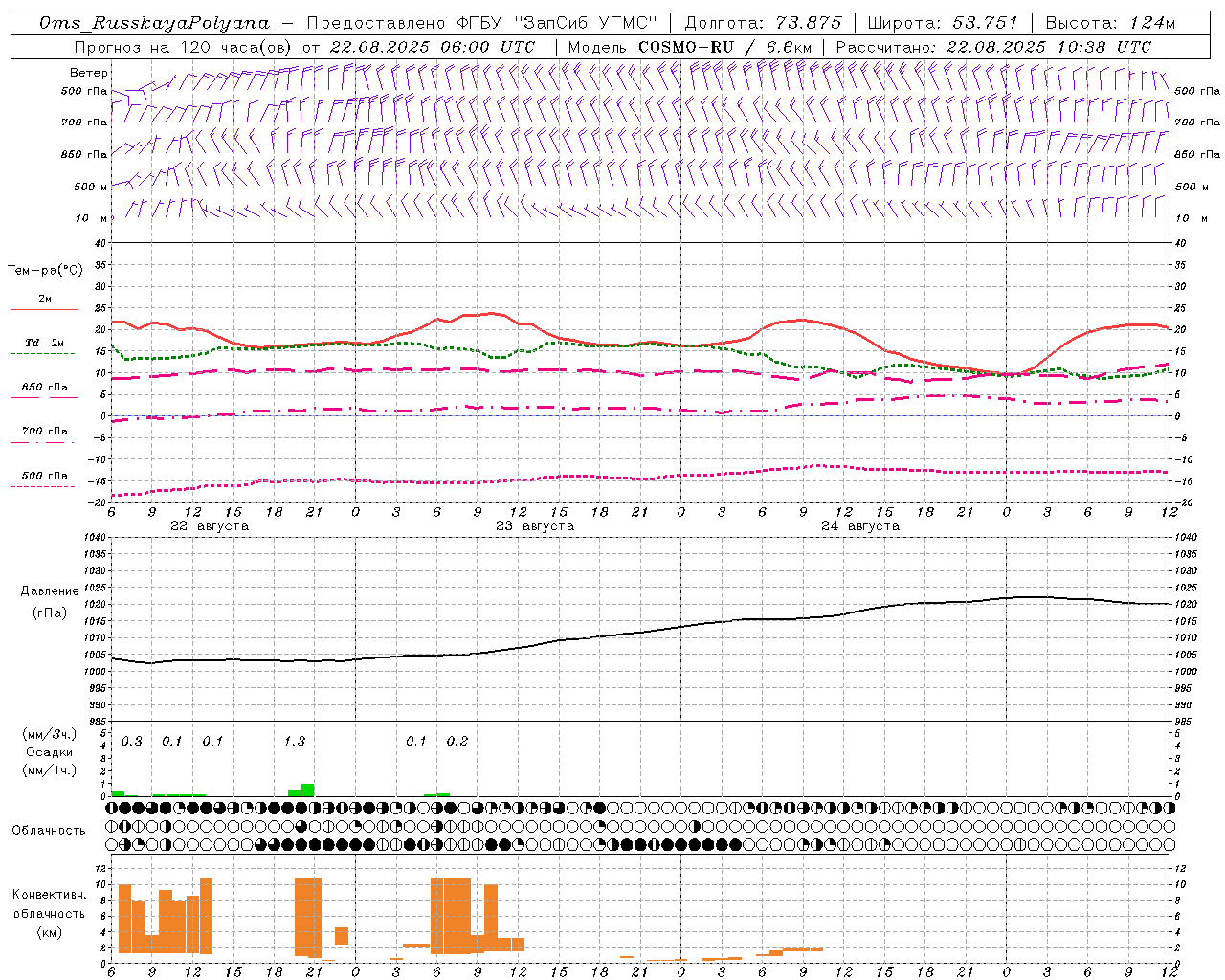Click the Осадки precipitation label
Viewport: 1225px width, 980px height.
pyautogui.click(x=49, y=752)
